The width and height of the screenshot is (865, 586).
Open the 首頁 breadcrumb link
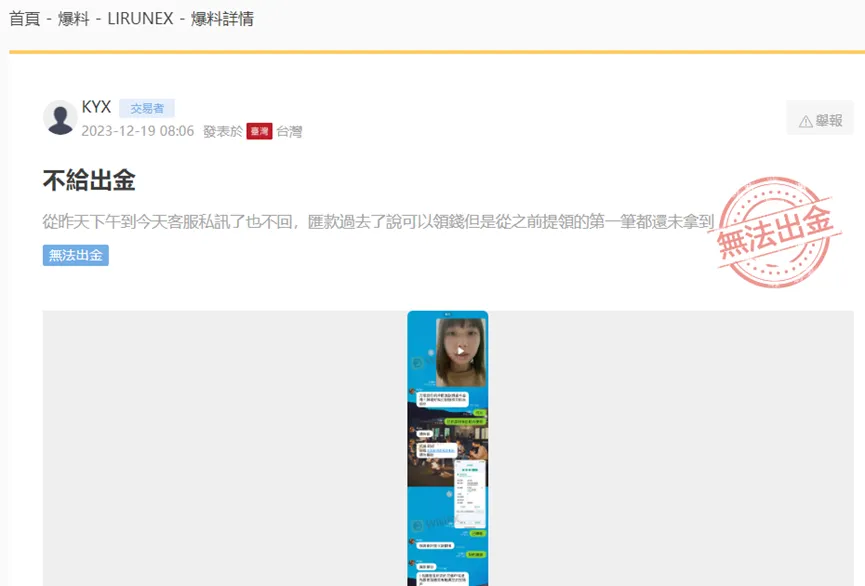click(x=25, y=19)
